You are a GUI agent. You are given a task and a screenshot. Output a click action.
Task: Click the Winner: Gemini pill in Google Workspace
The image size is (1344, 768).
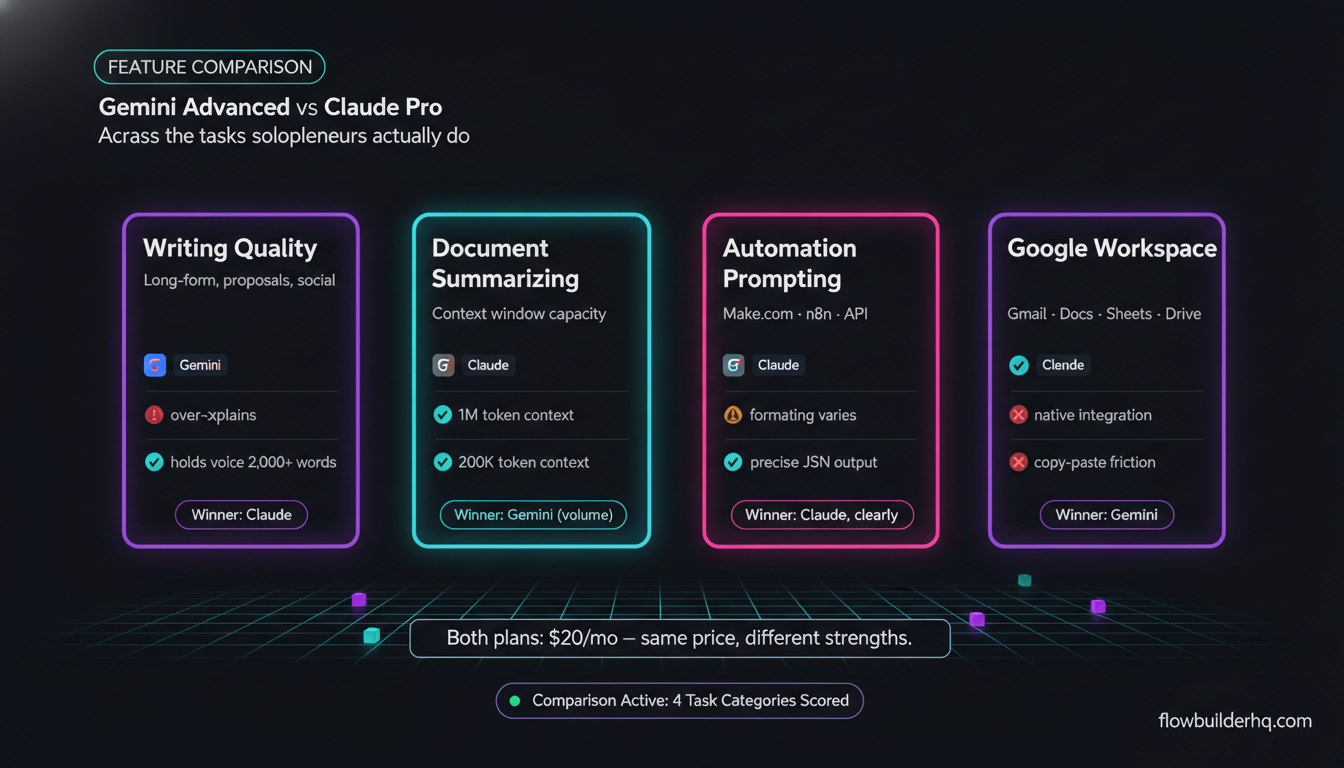click(1107, 515)
